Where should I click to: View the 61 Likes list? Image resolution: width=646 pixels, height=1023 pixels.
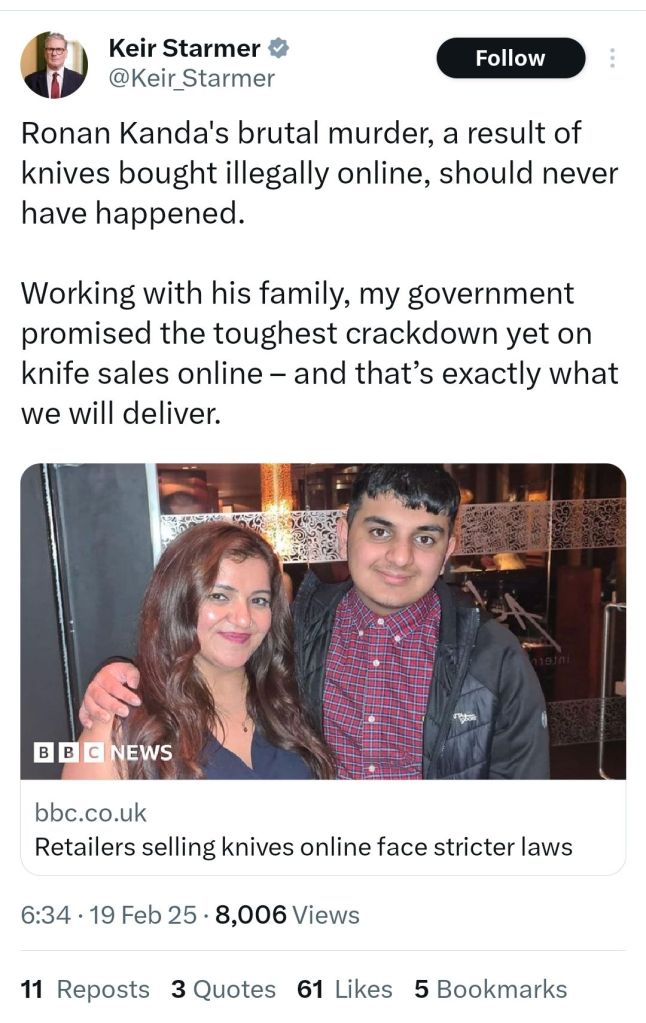point(344,989)
